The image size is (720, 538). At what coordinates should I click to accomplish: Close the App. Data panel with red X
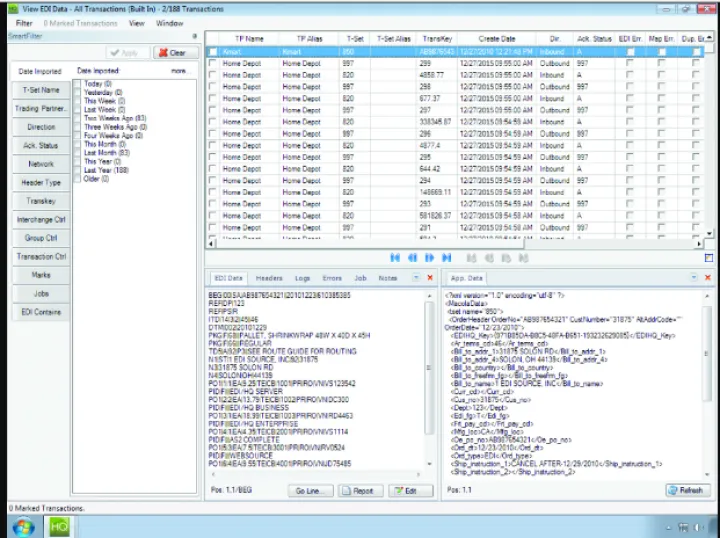pos(708,277)
